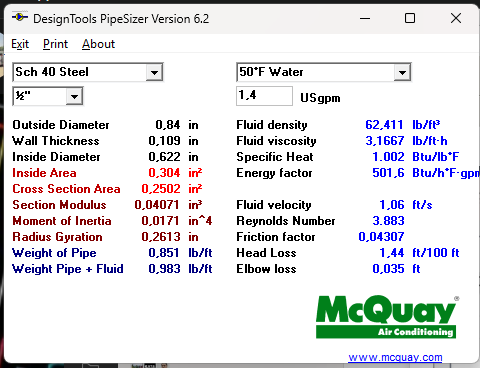The width and height of the screenshot is (480, 368).
Task: Select the Weight of Pipe value 0,851
Action: coord(164,253)
